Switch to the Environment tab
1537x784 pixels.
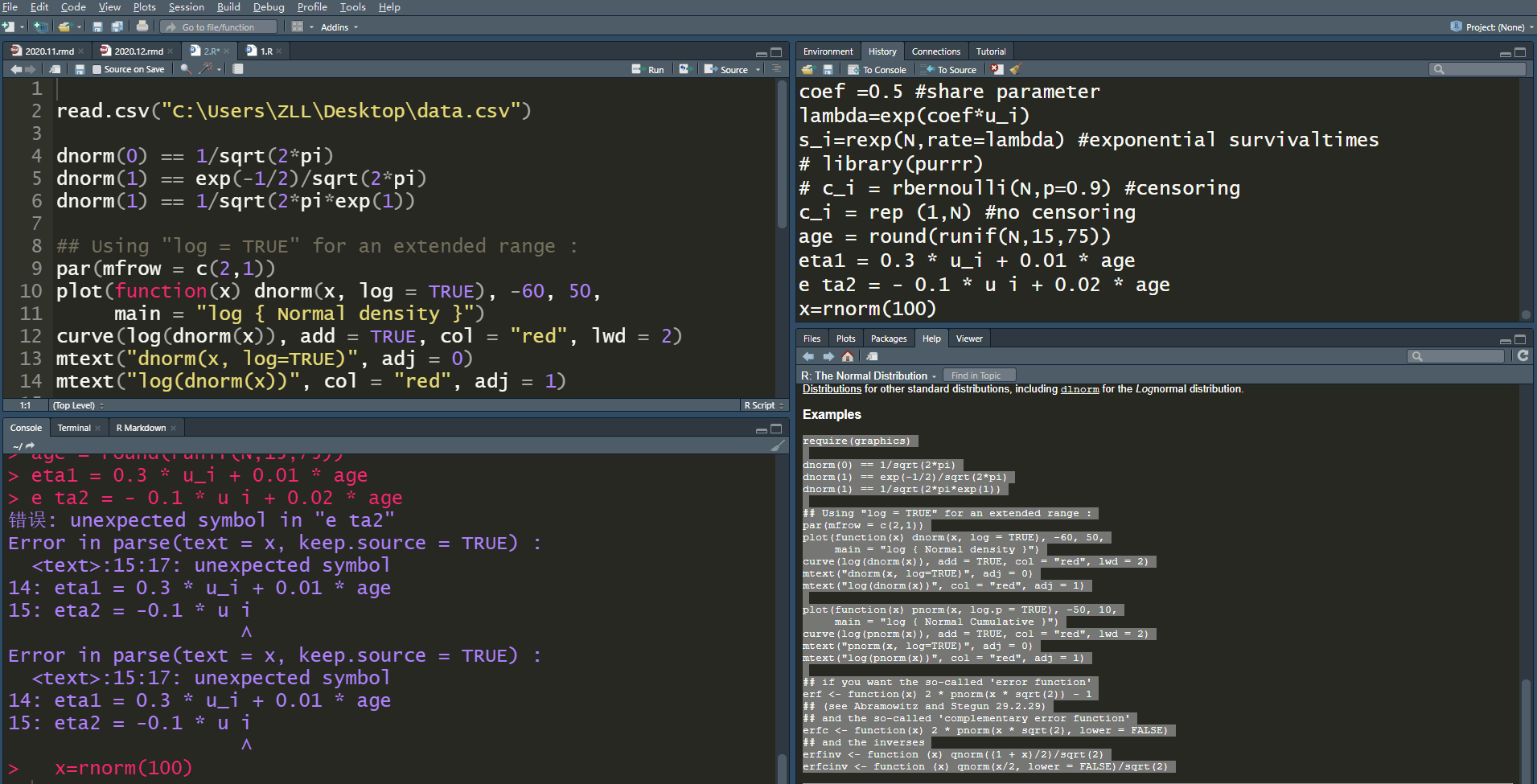828,51
